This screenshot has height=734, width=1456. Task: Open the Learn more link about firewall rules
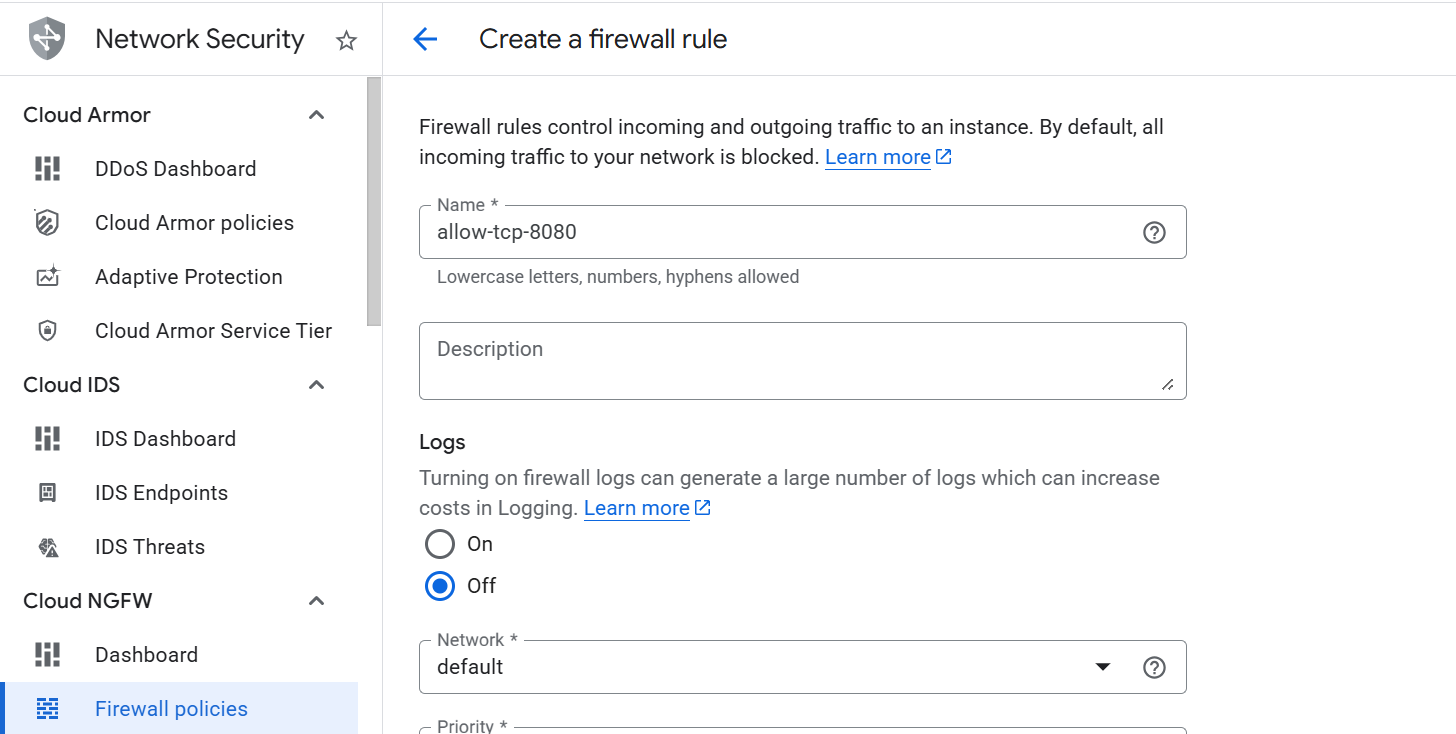(x=877, y=156)
